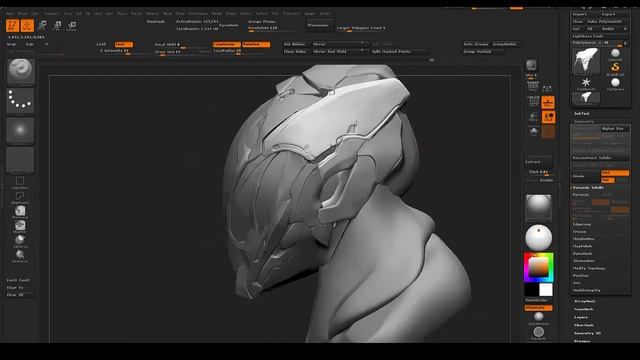Expand the Modify Topology subsection
Screen dimensions: 640x360
coord(589,268)
